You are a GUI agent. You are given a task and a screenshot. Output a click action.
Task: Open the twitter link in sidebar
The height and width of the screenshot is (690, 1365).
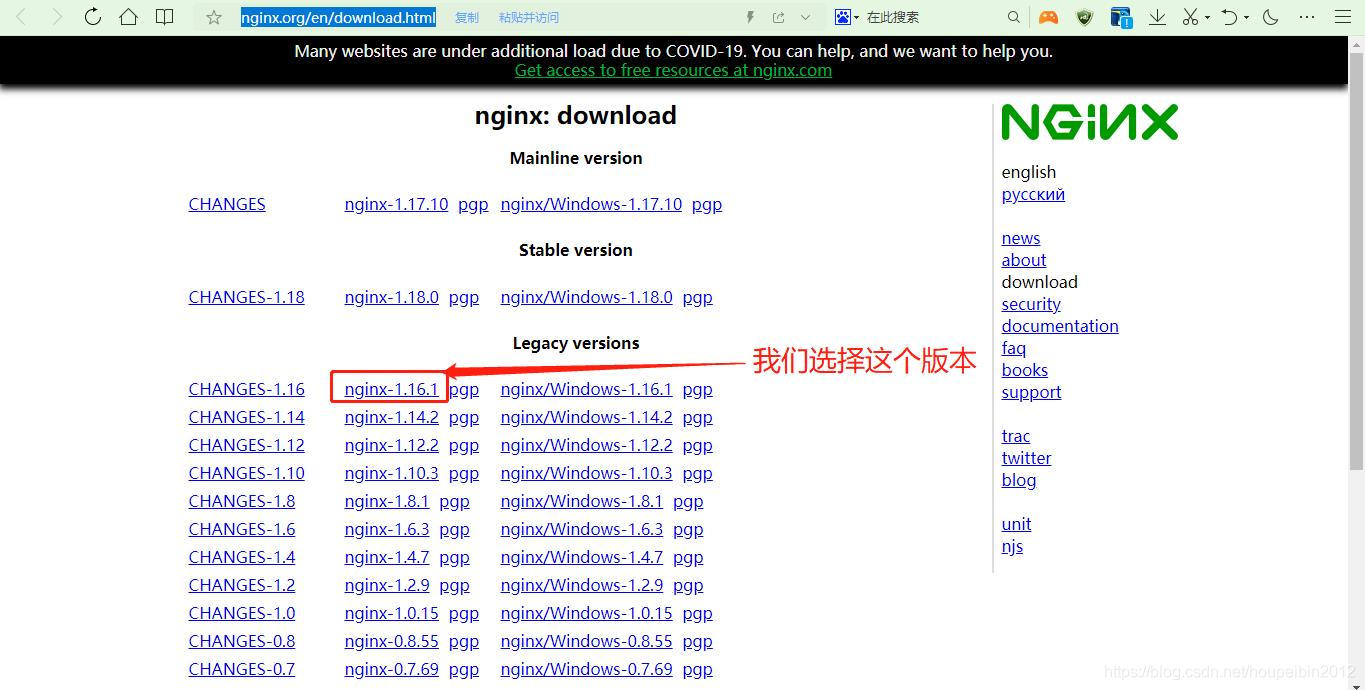[1026, 458]
